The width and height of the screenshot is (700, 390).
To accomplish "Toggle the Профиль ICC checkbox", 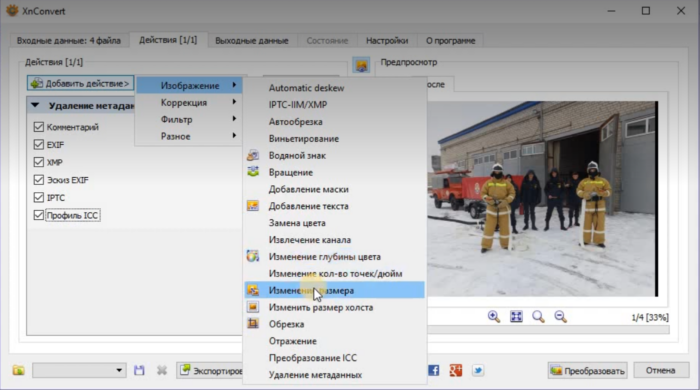I will 38,215.
